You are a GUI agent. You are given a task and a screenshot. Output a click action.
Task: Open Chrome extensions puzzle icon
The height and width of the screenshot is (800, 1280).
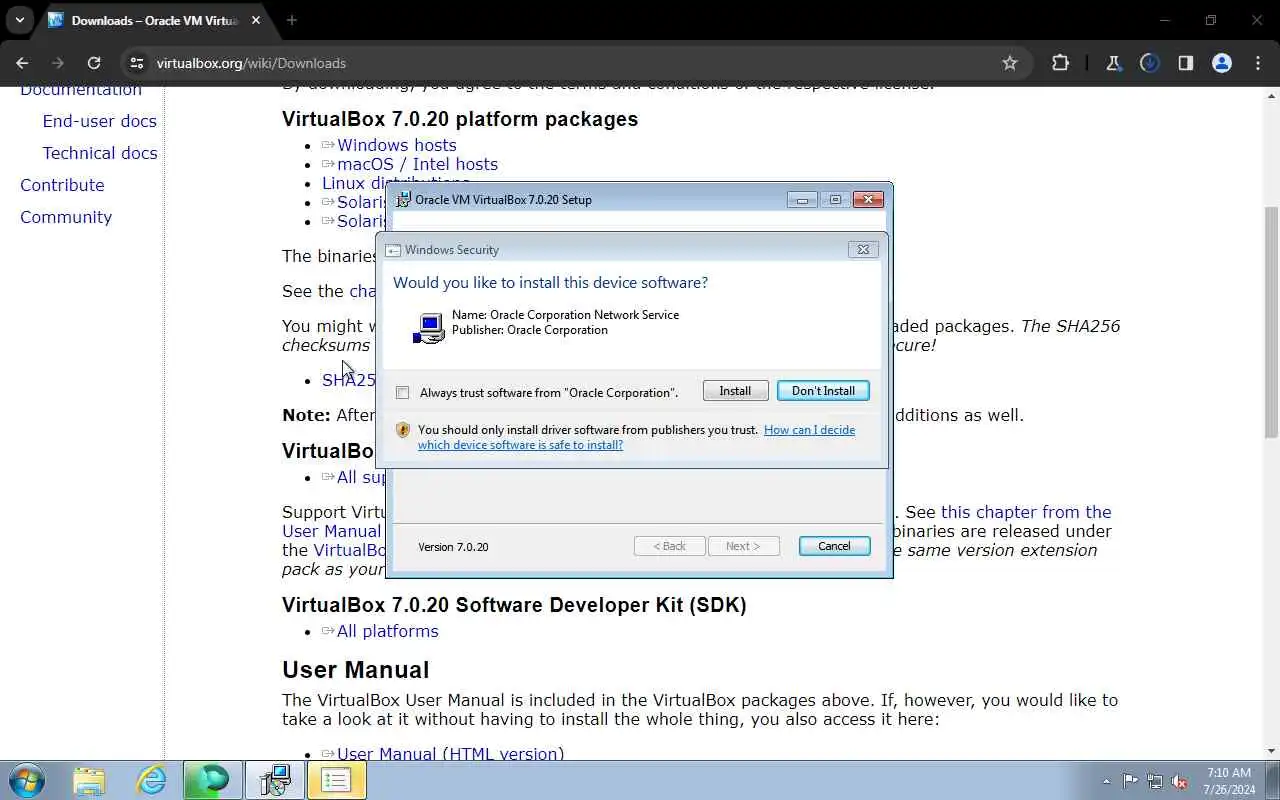point(1060,63)
